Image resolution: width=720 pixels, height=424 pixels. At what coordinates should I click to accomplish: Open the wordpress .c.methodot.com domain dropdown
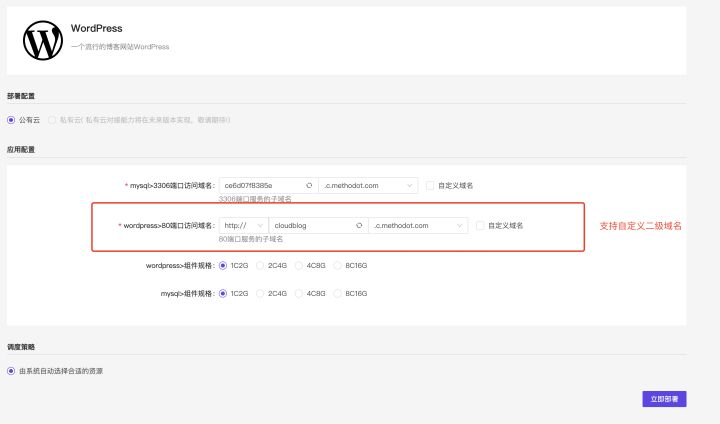point(418,226)
